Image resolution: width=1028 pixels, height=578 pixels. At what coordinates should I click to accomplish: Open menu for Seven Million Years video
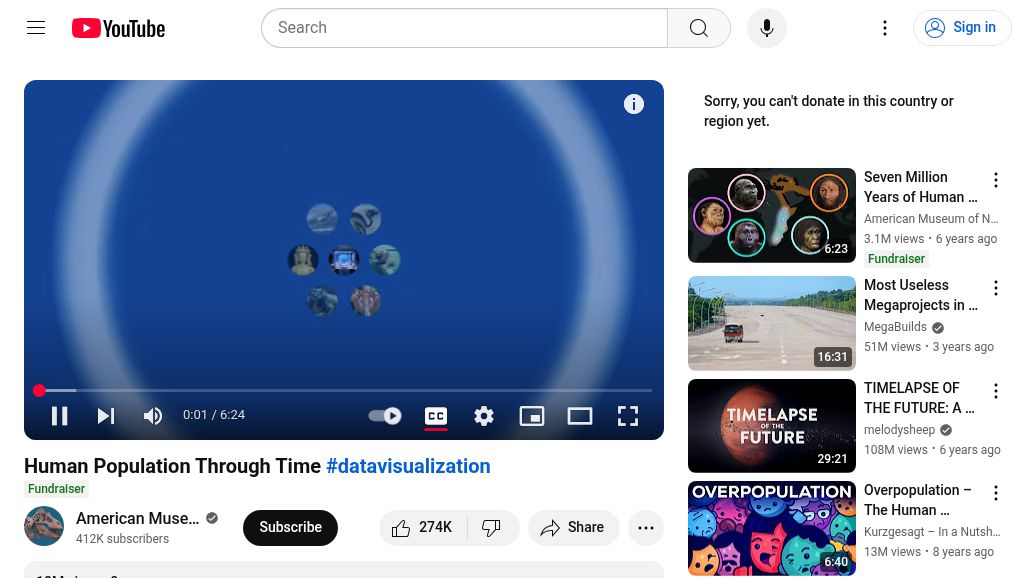pos(995,180)
